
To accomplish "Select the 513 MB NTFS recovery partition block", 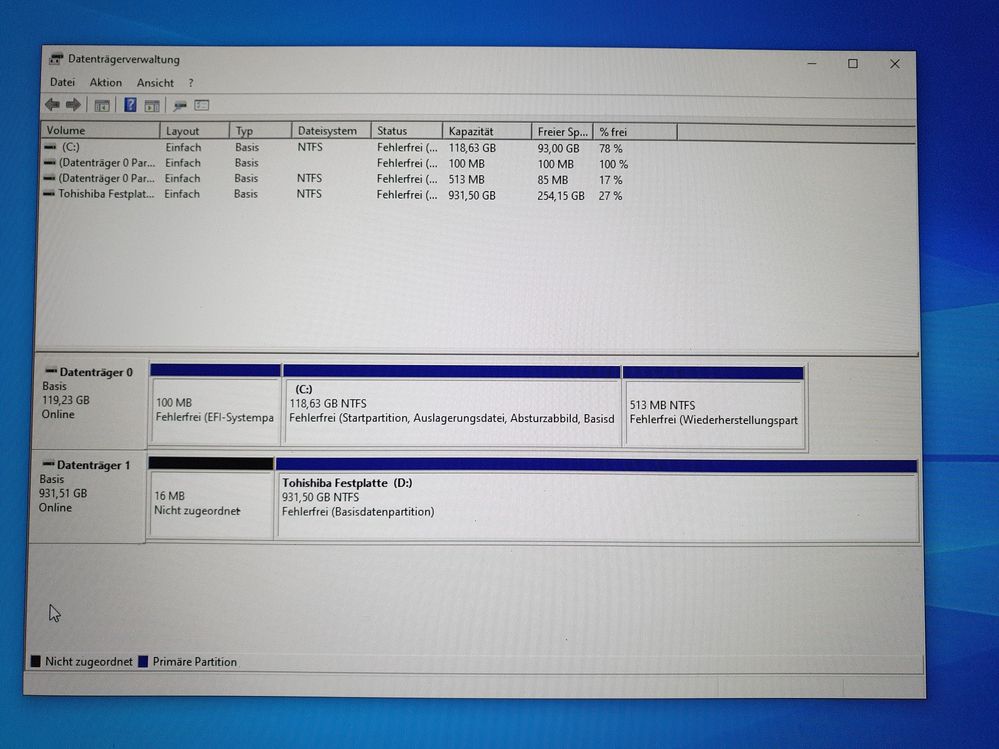I will coord(713,409).
